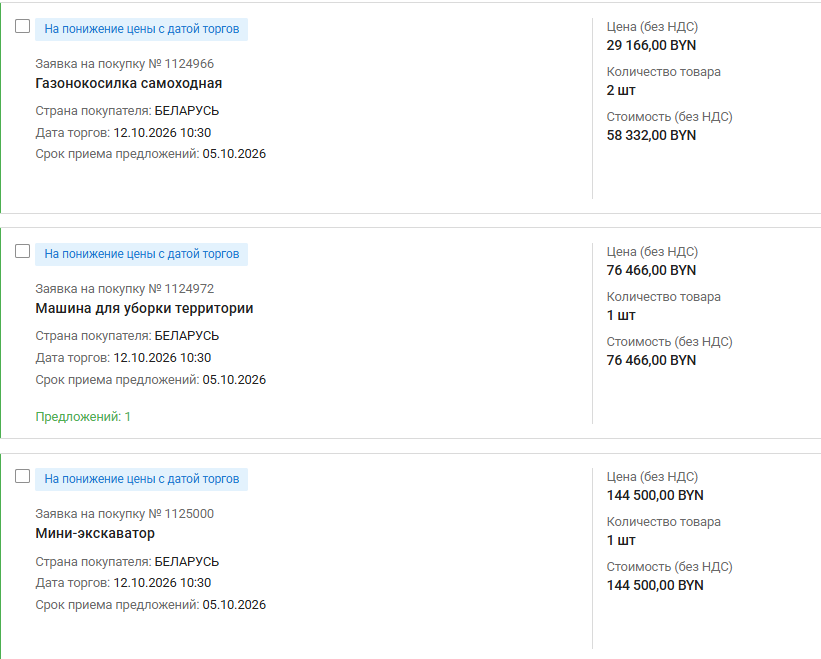Click the auction type tag above Газонокосилка

point(141,29)
